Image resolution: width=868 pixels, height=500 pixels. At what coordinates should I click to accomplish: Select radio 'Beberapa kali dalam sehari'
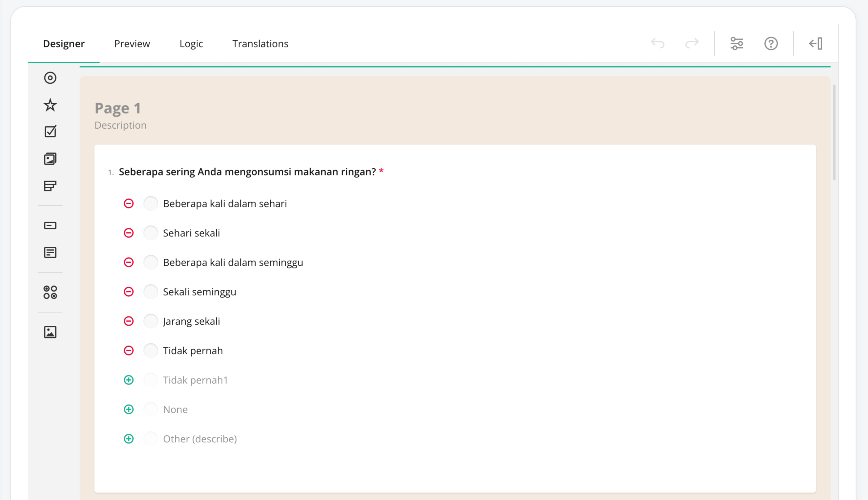pyautogui.click(x=151, y=203)
